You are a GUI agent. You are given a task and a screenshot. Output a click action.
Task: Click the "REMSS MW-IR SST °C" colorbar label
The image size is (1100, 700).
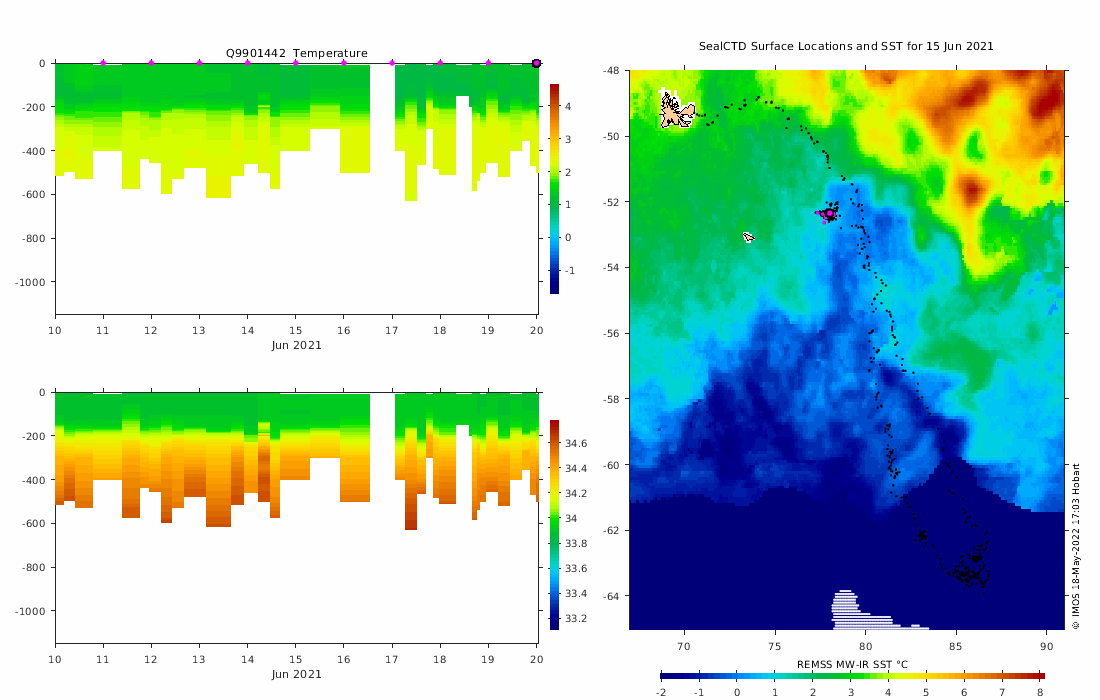[852, 664]
